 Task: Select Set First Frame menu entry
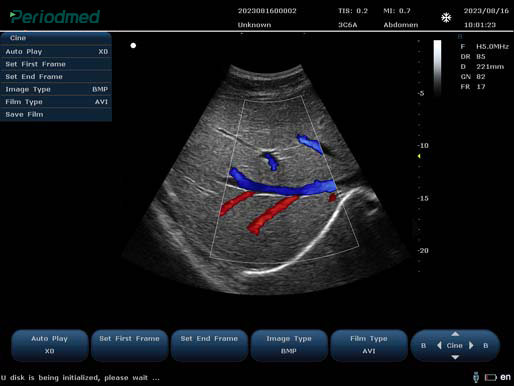[56, 64]
